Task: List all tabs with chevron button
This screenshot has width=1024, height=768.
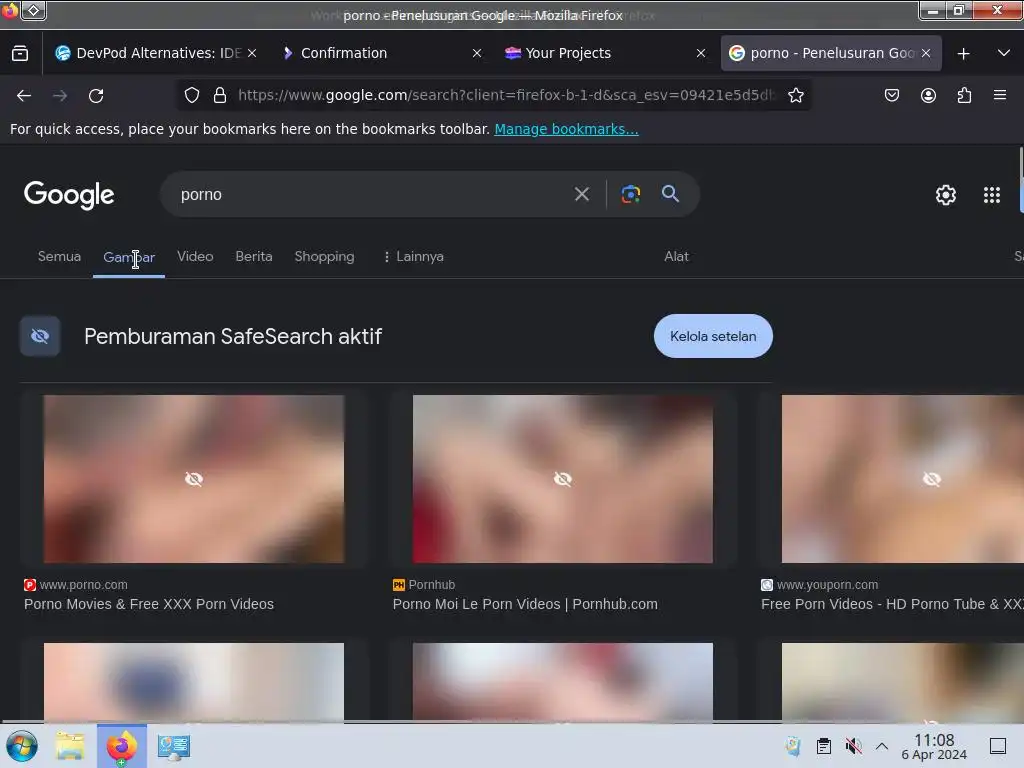Action: point(1004,54)
